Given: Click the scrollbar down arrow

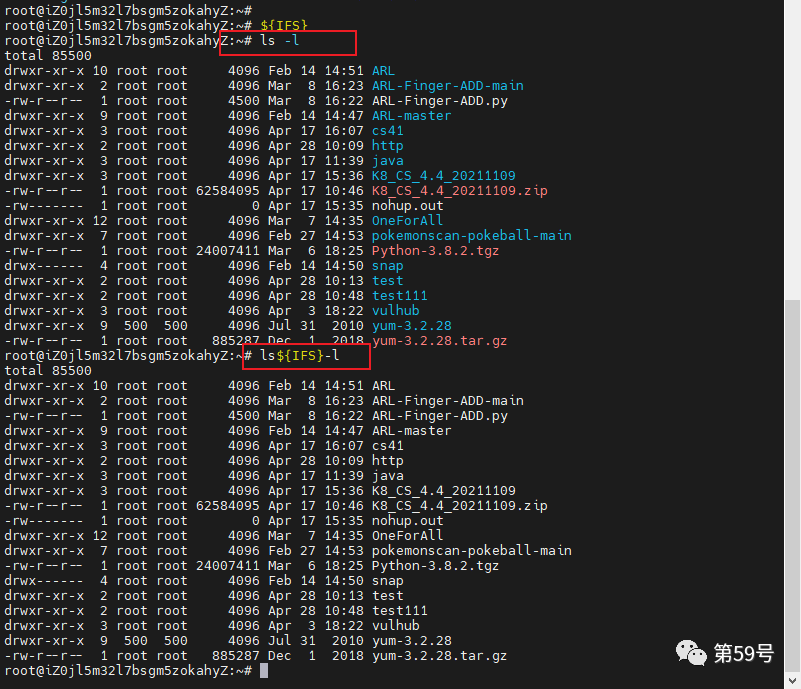Looking at the screenshot, I should (x=792, y=680).
